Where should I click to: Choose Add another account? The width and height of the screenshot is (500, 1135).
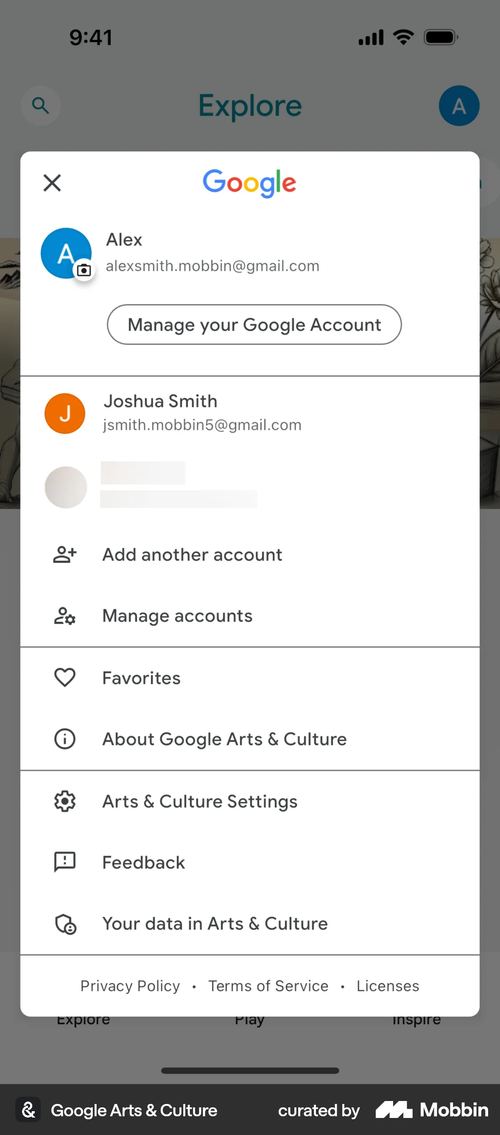click(x=250, y=555)
